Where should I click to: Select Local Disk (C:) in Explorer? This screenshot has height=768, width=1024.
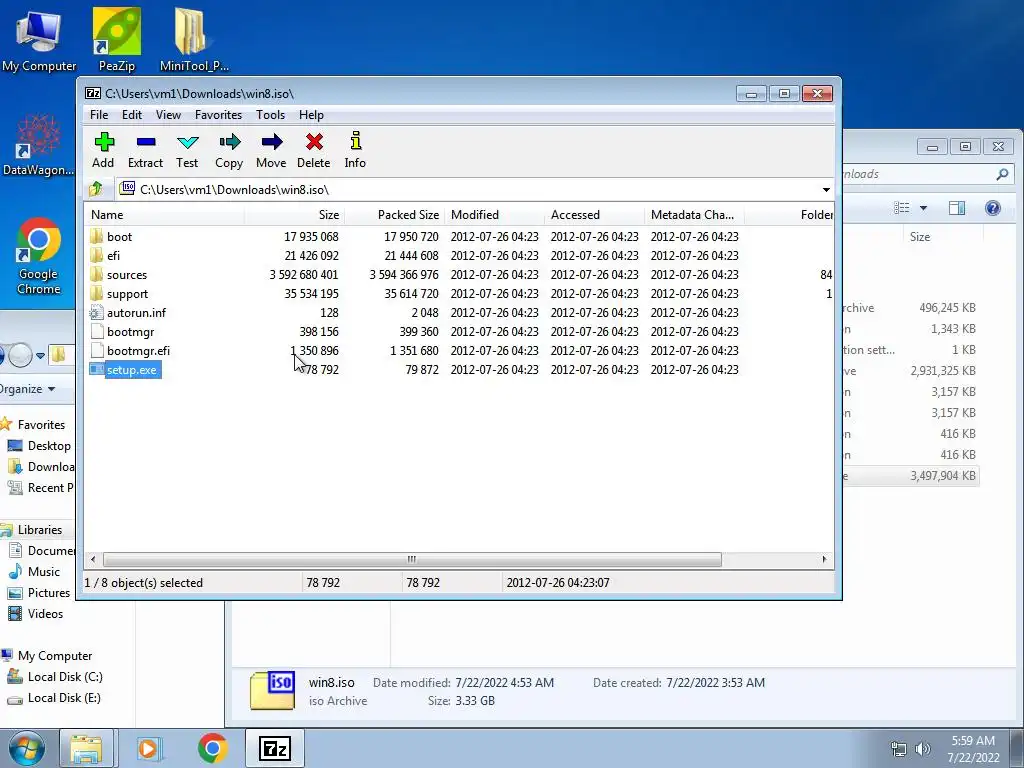[55, 677]
